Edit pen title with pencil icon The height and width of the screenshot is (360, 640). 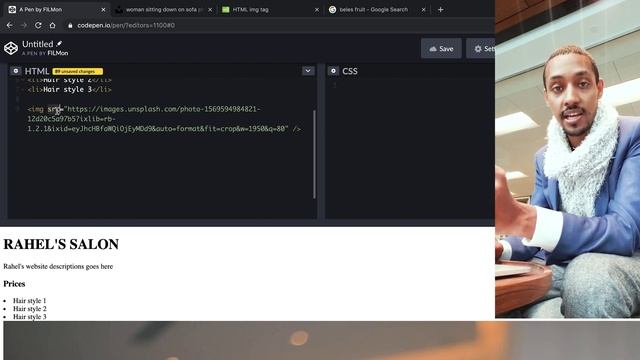[x=59, y=44]
